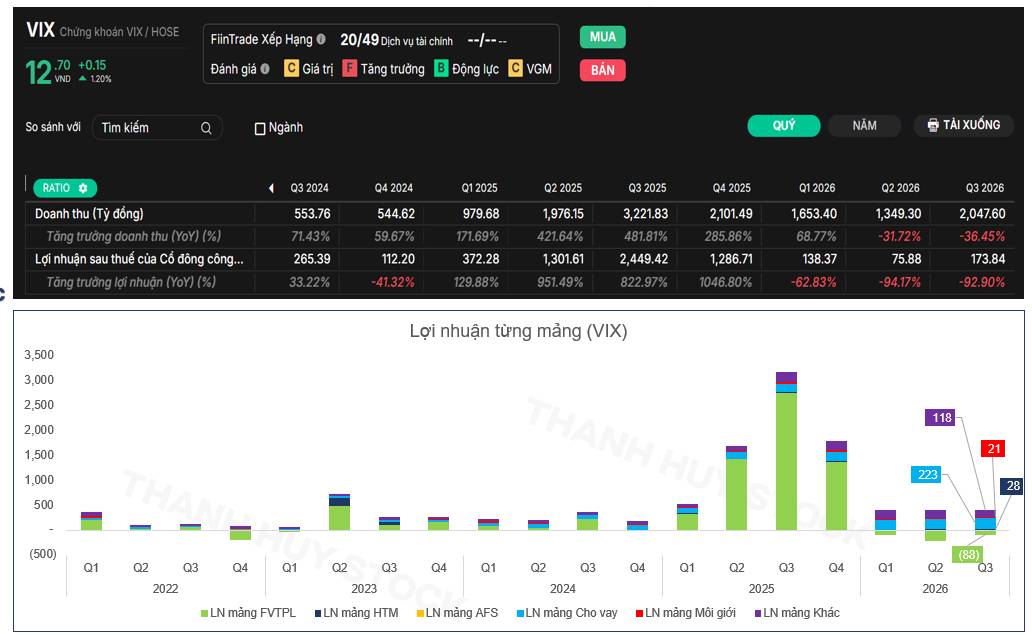Click the red LN mảng Môi giới legend swatch
This screenshot has height=635, width=1032.
coord(639,613)
